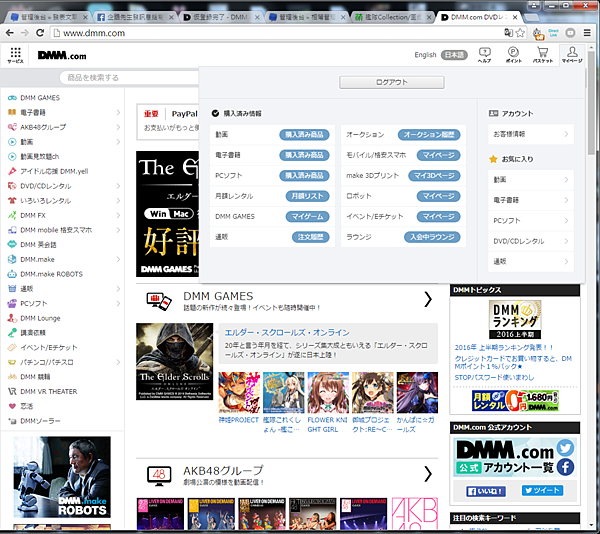600x534 pixels.
Task: Open the エルダー・スクロールズ・オンライン link
Action: (x=287, y=333)
